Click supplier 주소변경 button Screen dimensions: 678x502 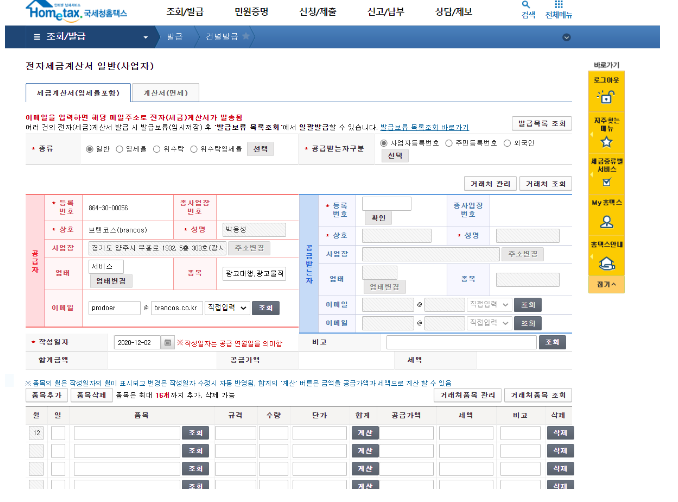[x=249, y=248]
